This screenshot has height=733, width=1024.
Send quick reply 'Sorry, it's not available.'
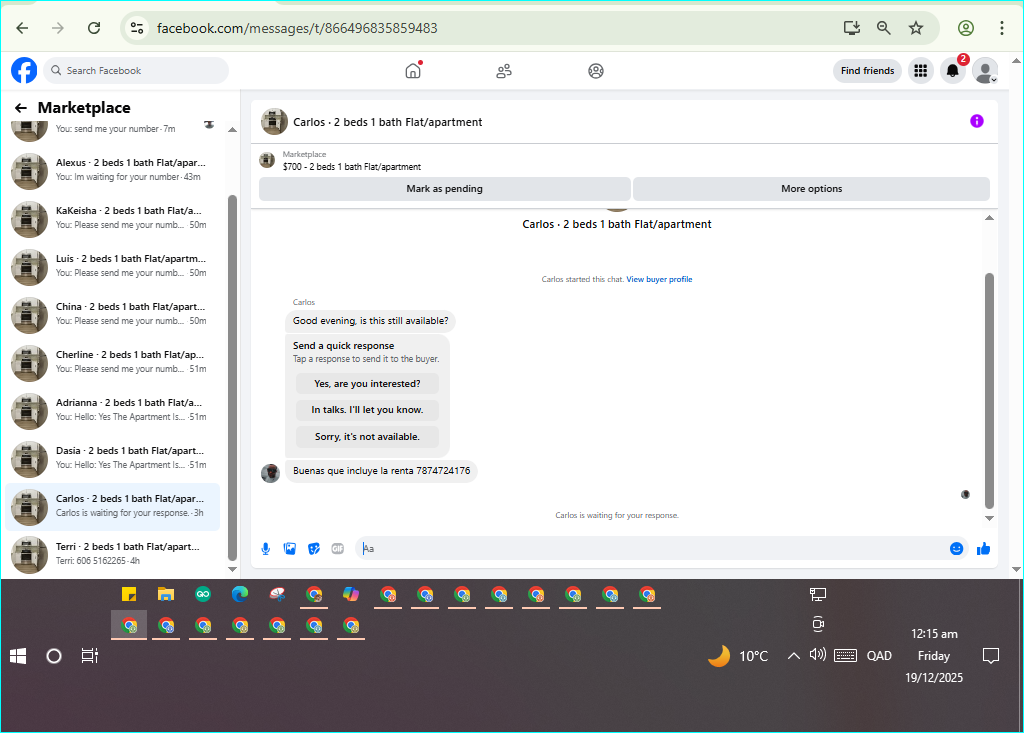[x=367, y=436]
